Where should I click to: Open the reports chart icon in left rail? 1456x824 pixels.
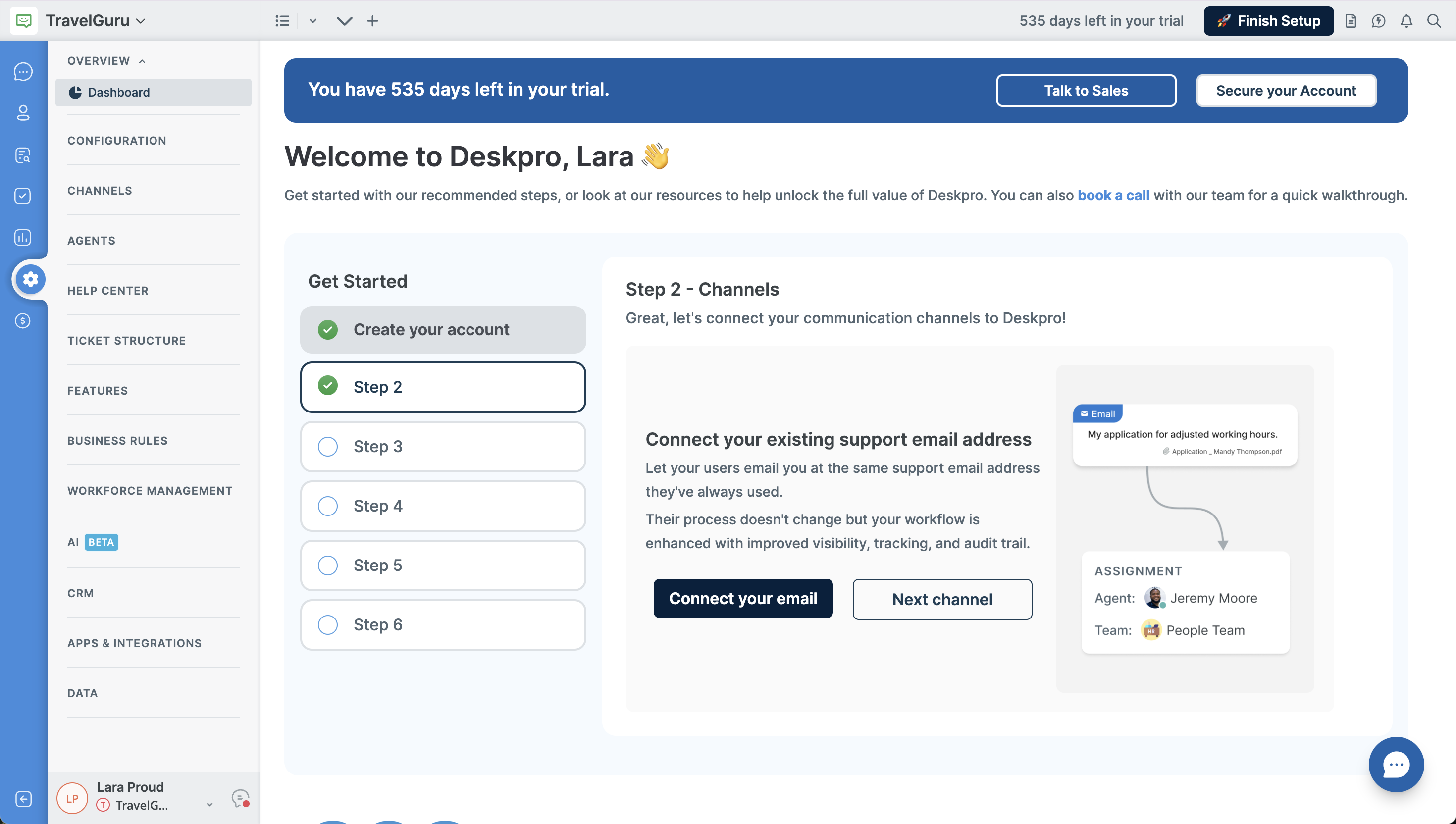(x=23, y=238)
